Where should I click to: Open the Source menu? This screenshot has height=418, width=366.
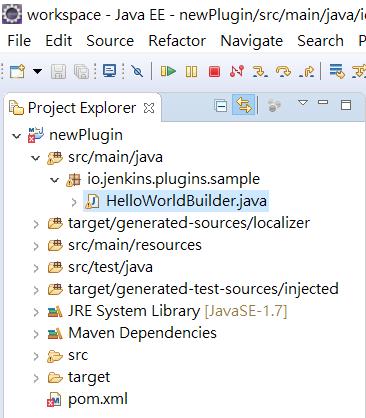(110, 41)
